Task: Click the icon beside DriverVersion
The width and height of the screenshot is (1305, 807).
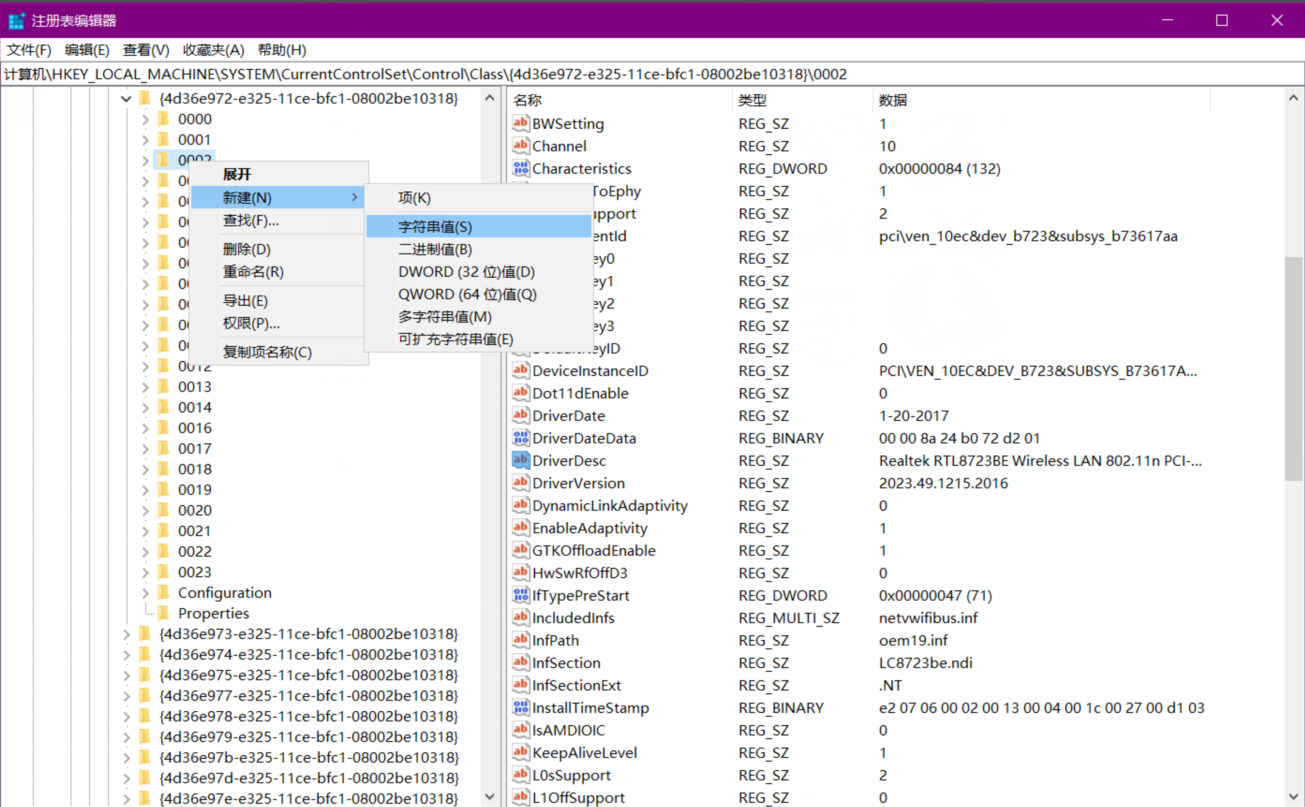Action: pos(520,483)
